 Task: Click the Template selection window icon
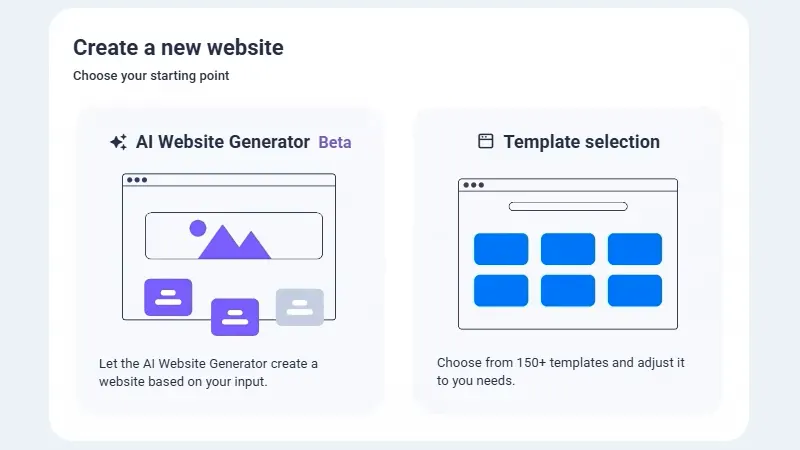tap(486, 142)
